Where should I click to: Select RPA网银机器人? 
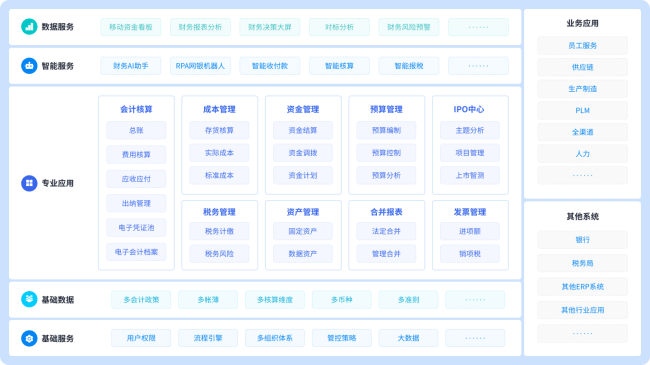point(200,66)
